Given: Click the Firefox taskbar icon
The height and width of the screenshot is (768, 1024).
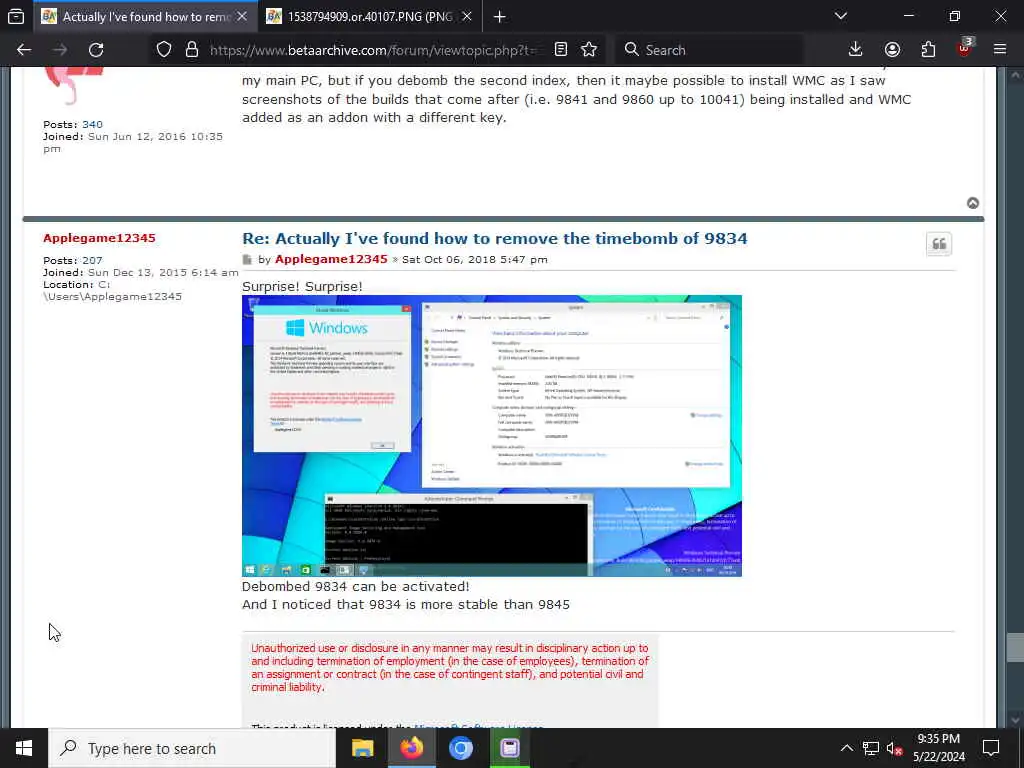Looking at the screenshot, I should tap(411, 748).
